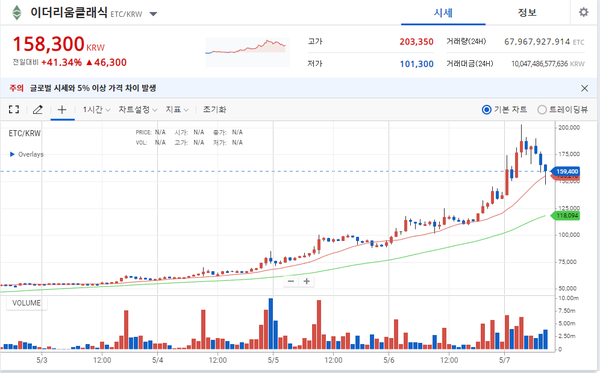Switch to the 정보 tab
Image resolution: width=600 pixels, height=373 pixels.
(527, 13)
